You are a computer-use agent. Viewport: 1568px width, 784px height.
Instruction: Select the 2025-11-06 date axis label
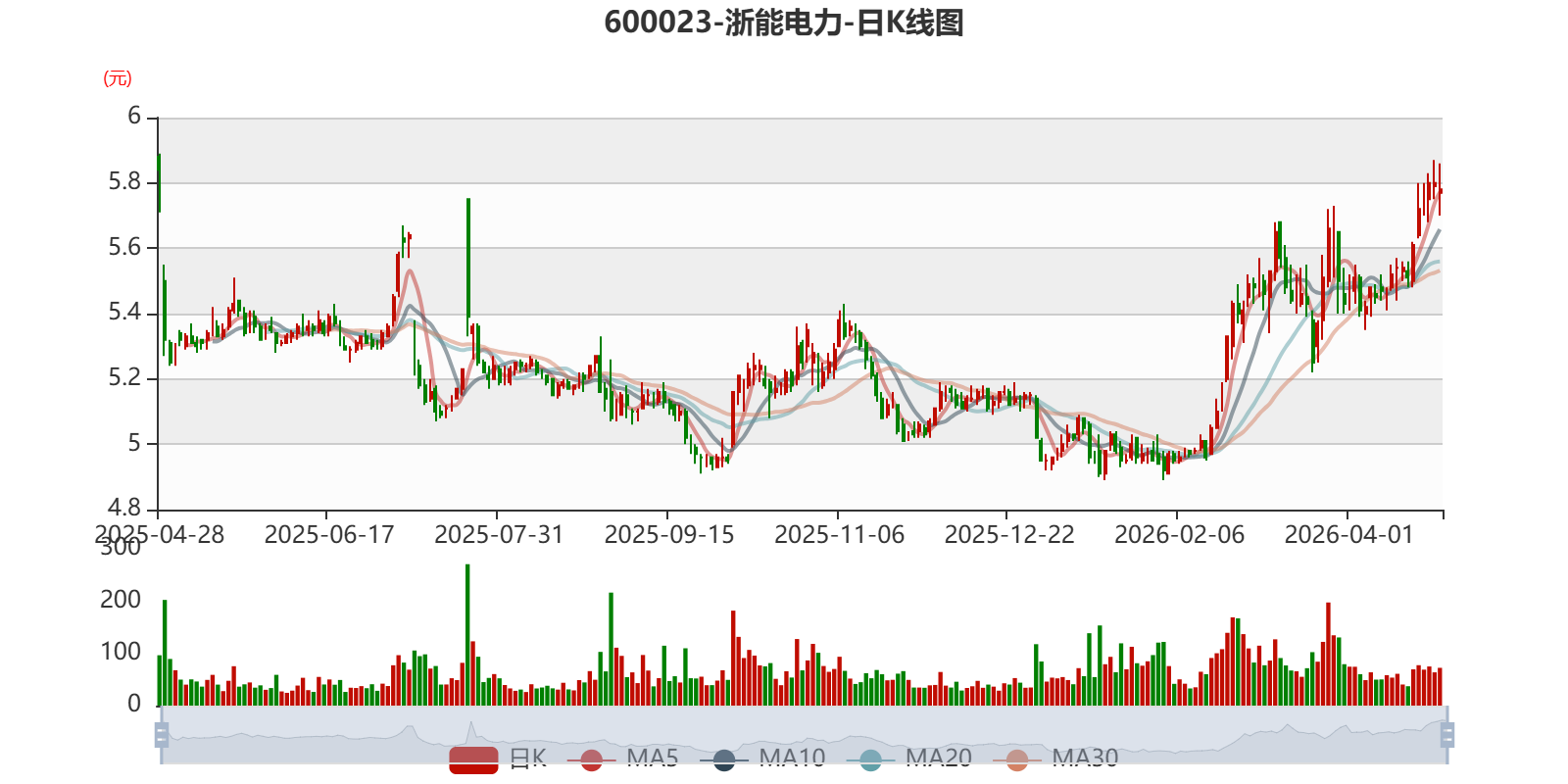[839, 535]
